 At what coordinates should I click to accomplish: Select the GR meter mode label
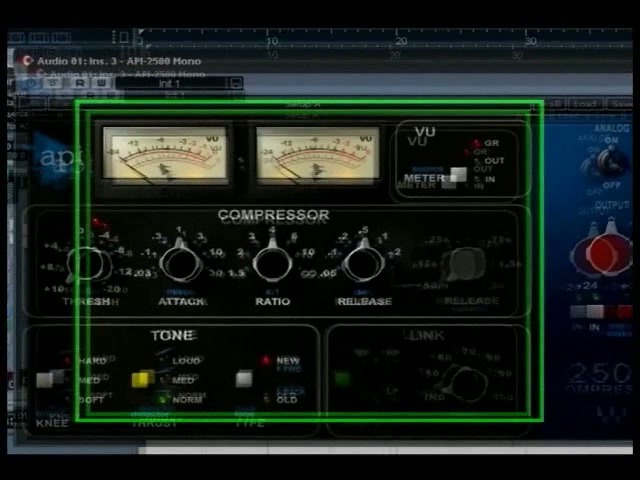[x=491, y=143]
